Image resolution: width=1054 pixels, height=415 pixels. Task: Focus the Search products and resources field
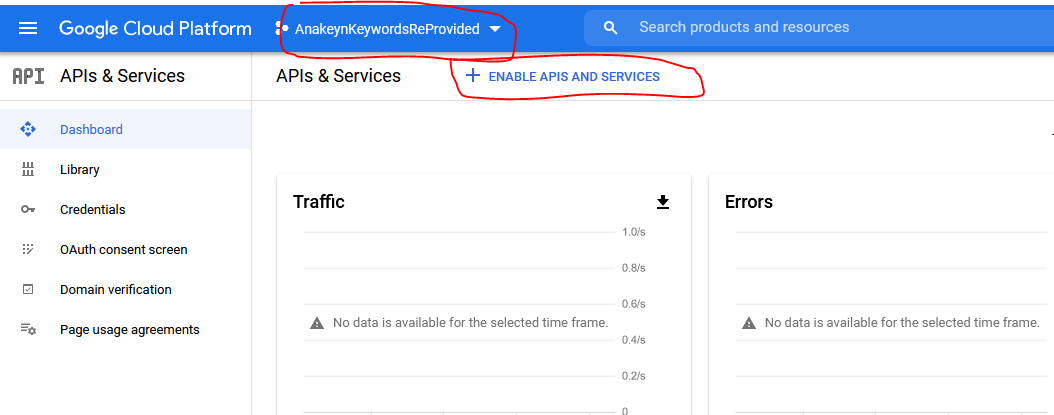tap(819, 28)
